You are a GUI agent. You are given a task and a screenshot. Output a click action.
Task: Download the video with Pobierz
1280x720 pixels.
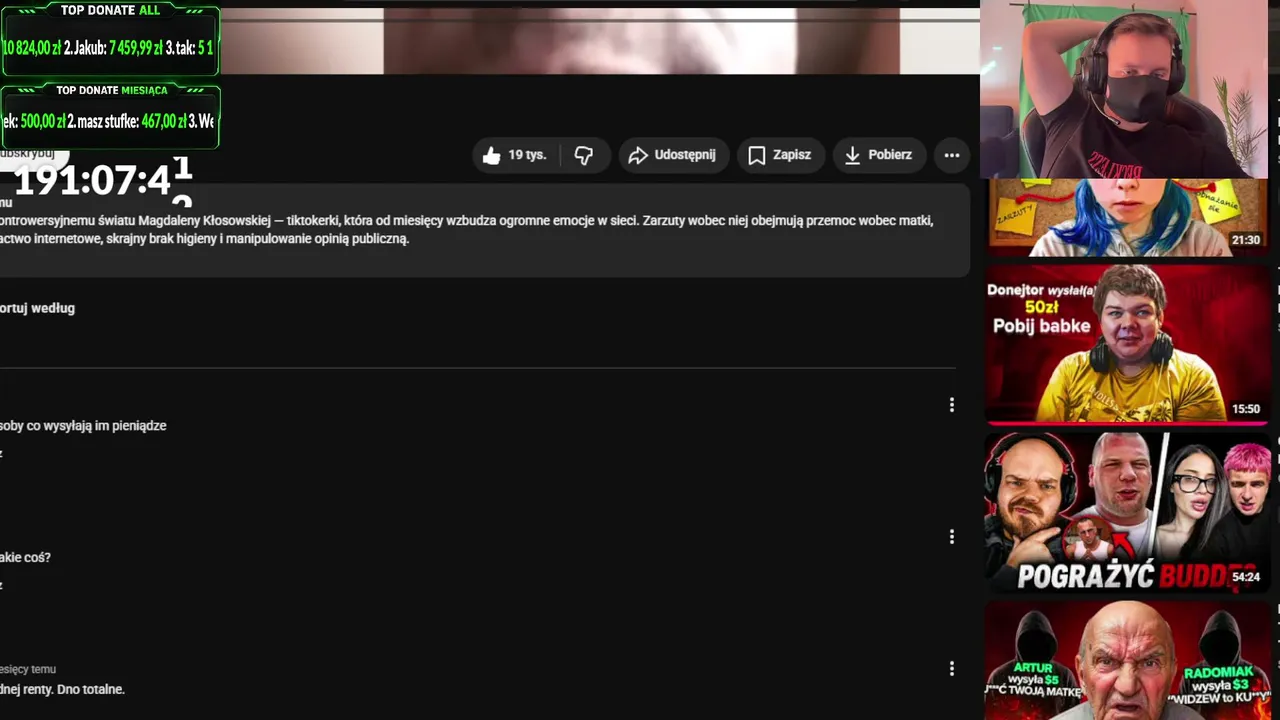click(879, 155)
